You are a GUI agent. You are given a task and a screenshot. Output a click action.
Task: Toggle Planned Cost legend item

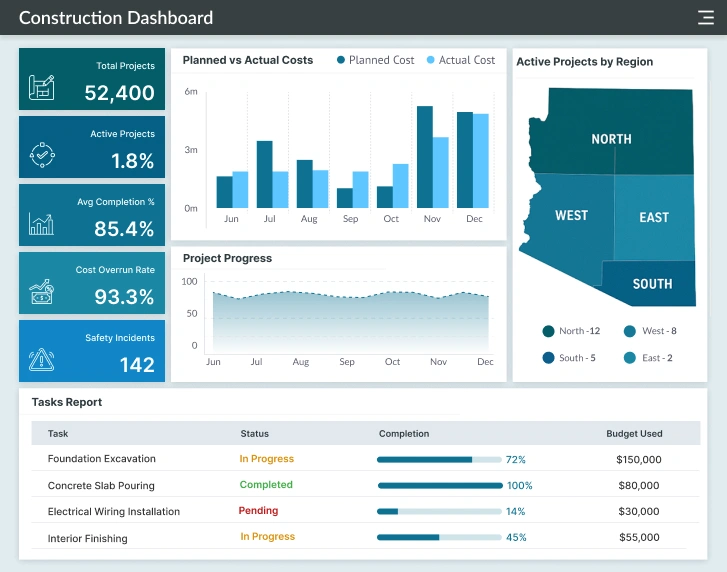click(x=375, y=60)
